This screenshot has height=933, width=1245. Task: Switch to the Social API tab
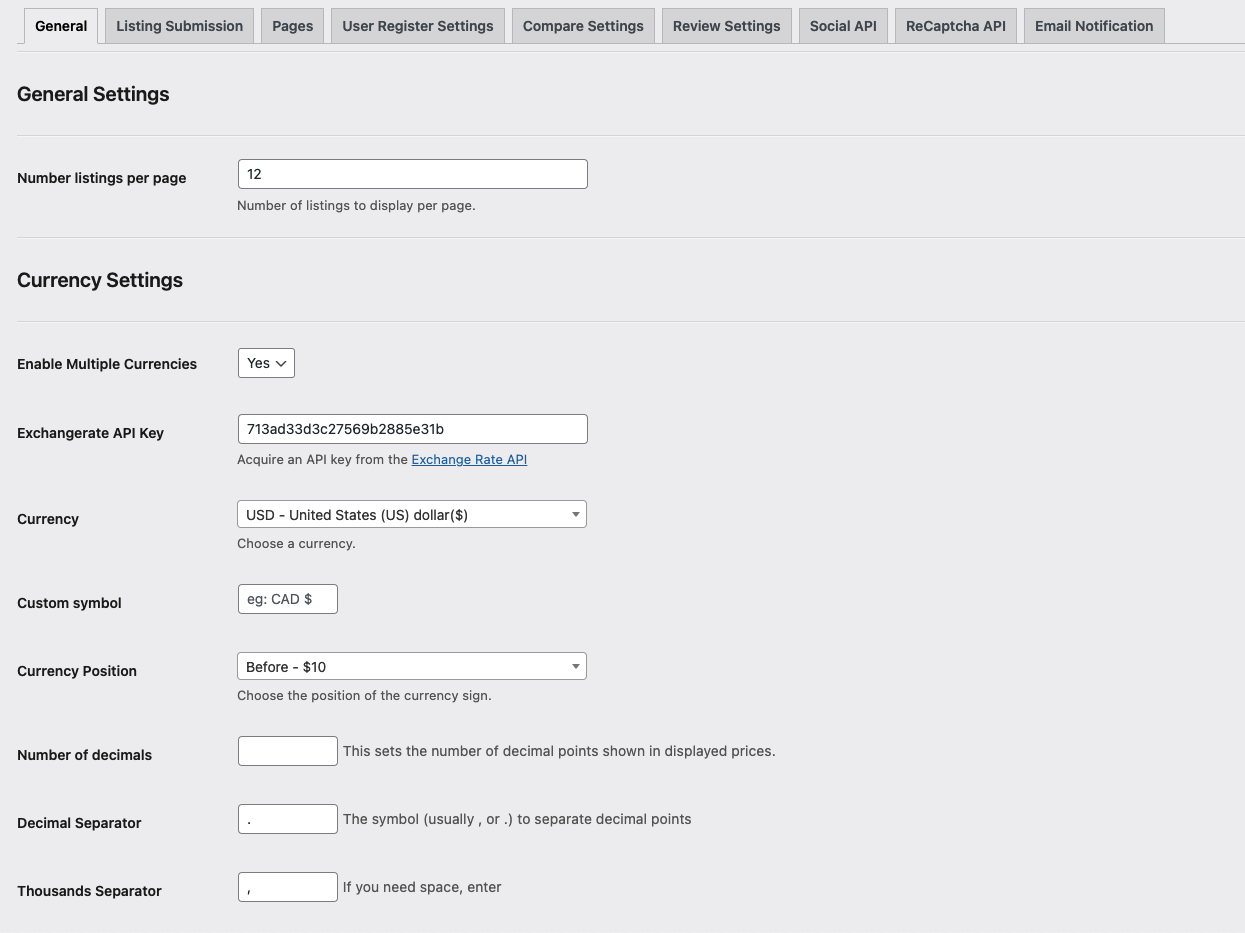[842, 26]
